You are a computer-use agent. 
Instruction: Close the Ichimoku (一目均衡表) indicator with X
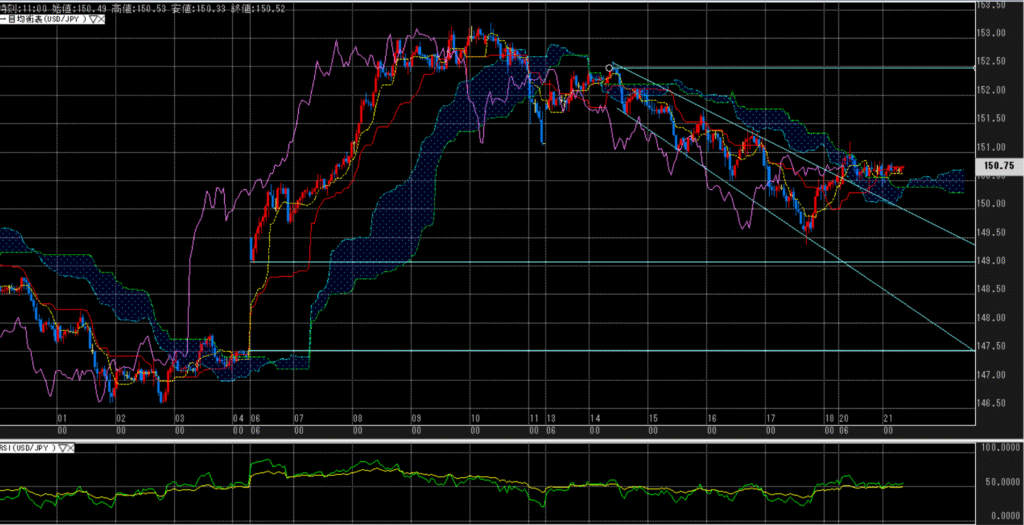pyautogui.click(x=103, y=19)
